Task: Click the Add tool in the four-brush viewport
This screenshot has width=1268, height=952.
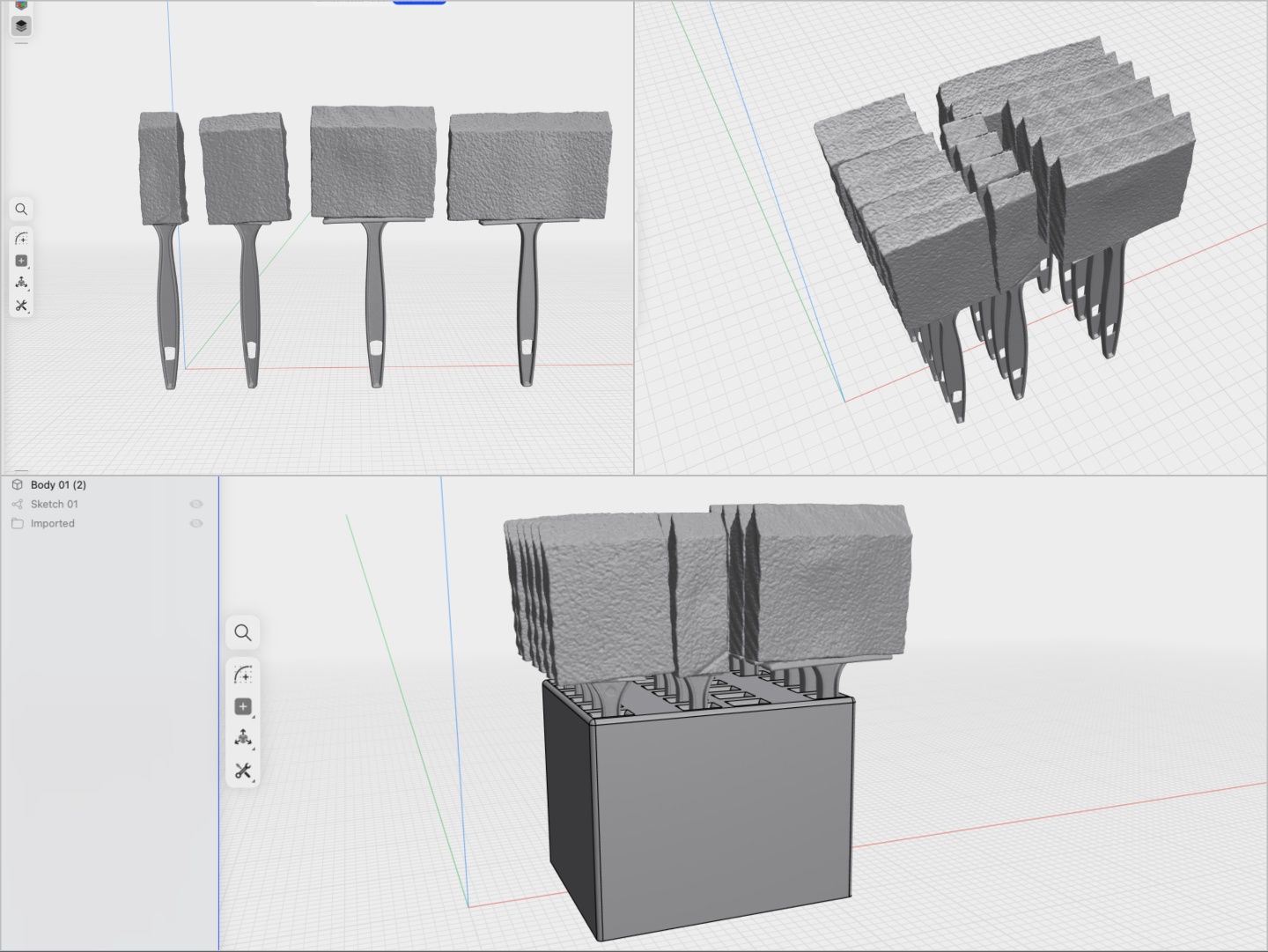Action: pyautogui.click(x=21, y=261)
